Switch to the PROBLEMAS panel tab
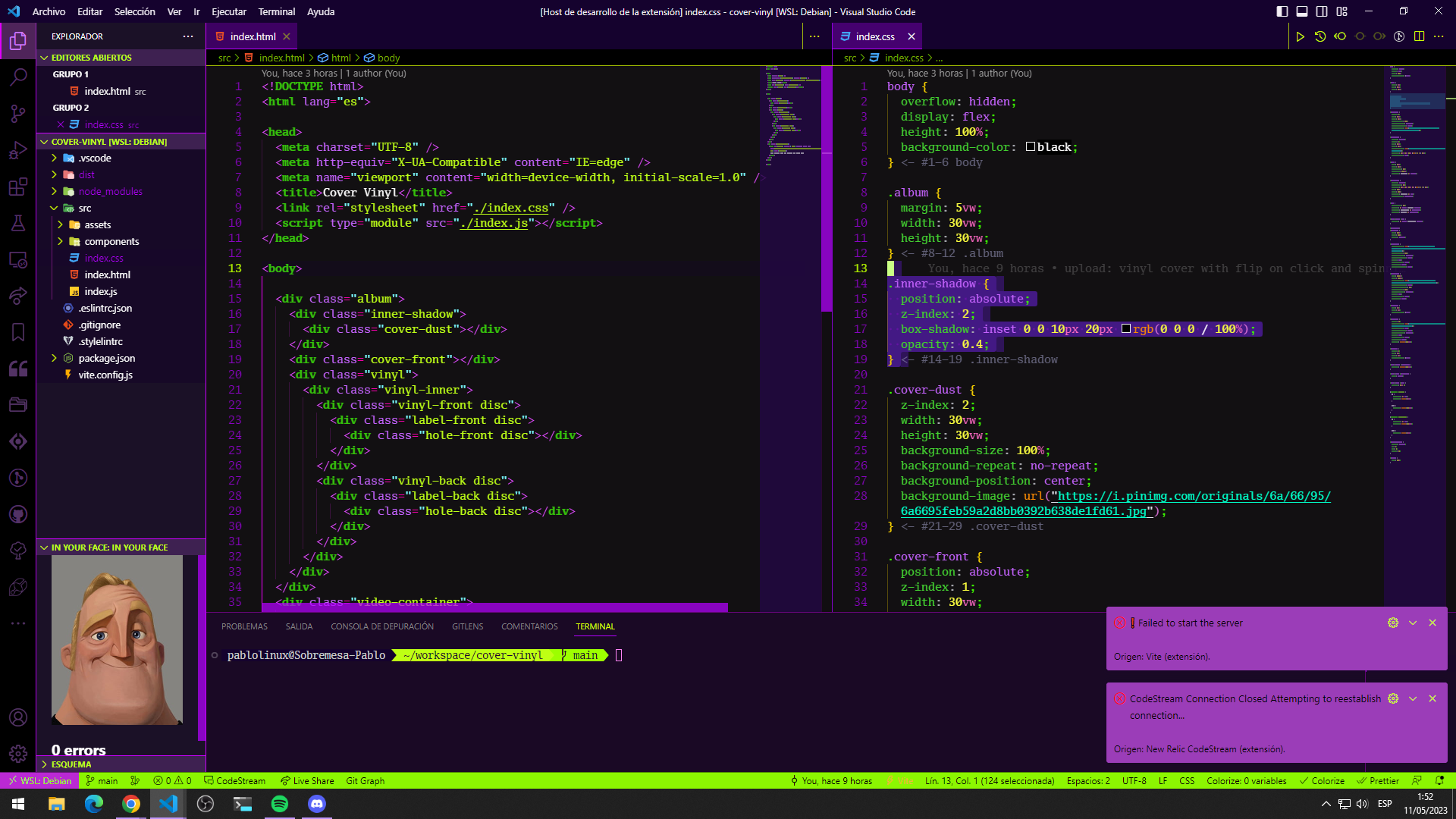Screen dimensions: 1456x819 (244, 626)
